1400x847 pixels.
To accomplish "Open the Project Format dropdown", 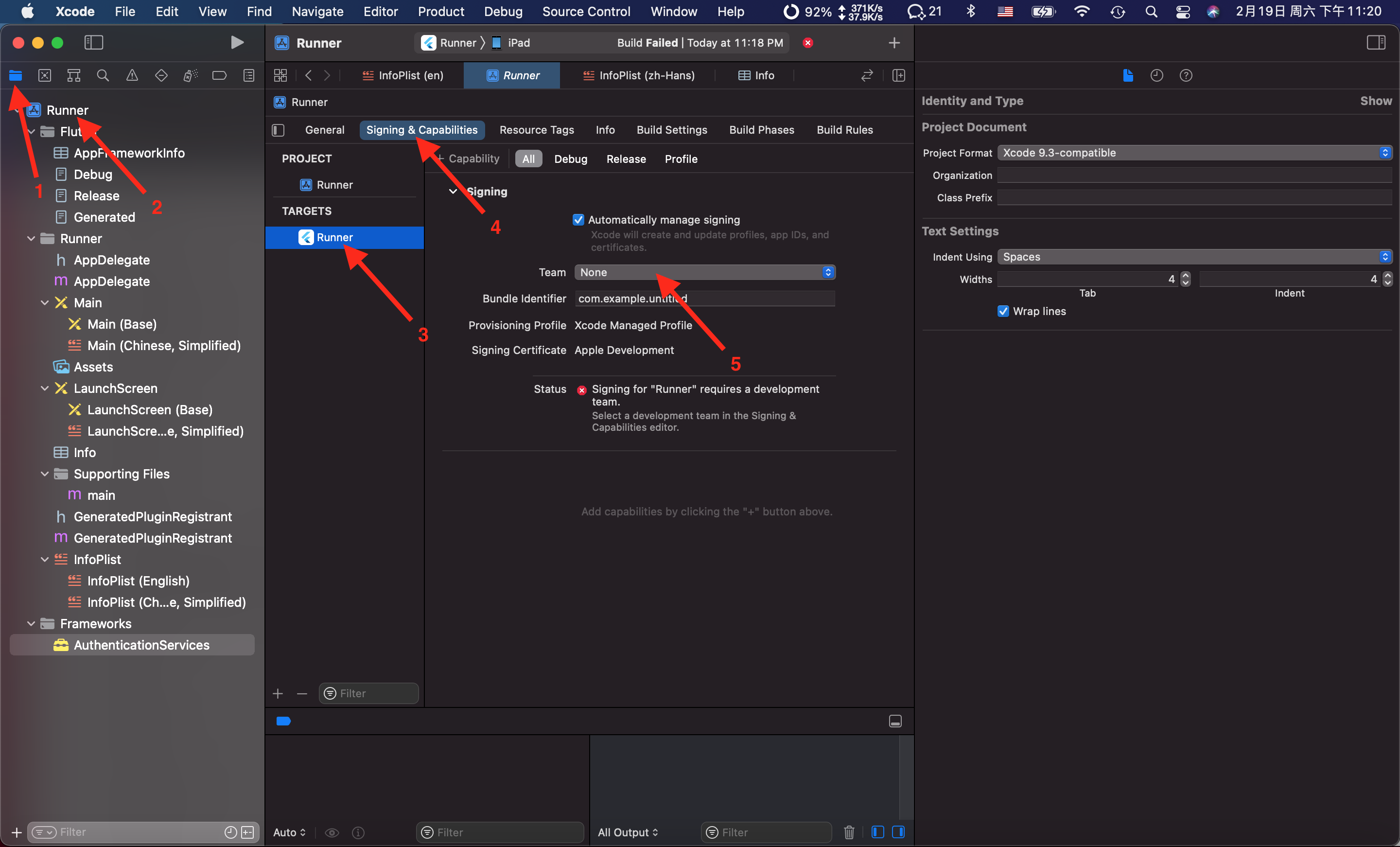I will click(x=1194, y=152).
